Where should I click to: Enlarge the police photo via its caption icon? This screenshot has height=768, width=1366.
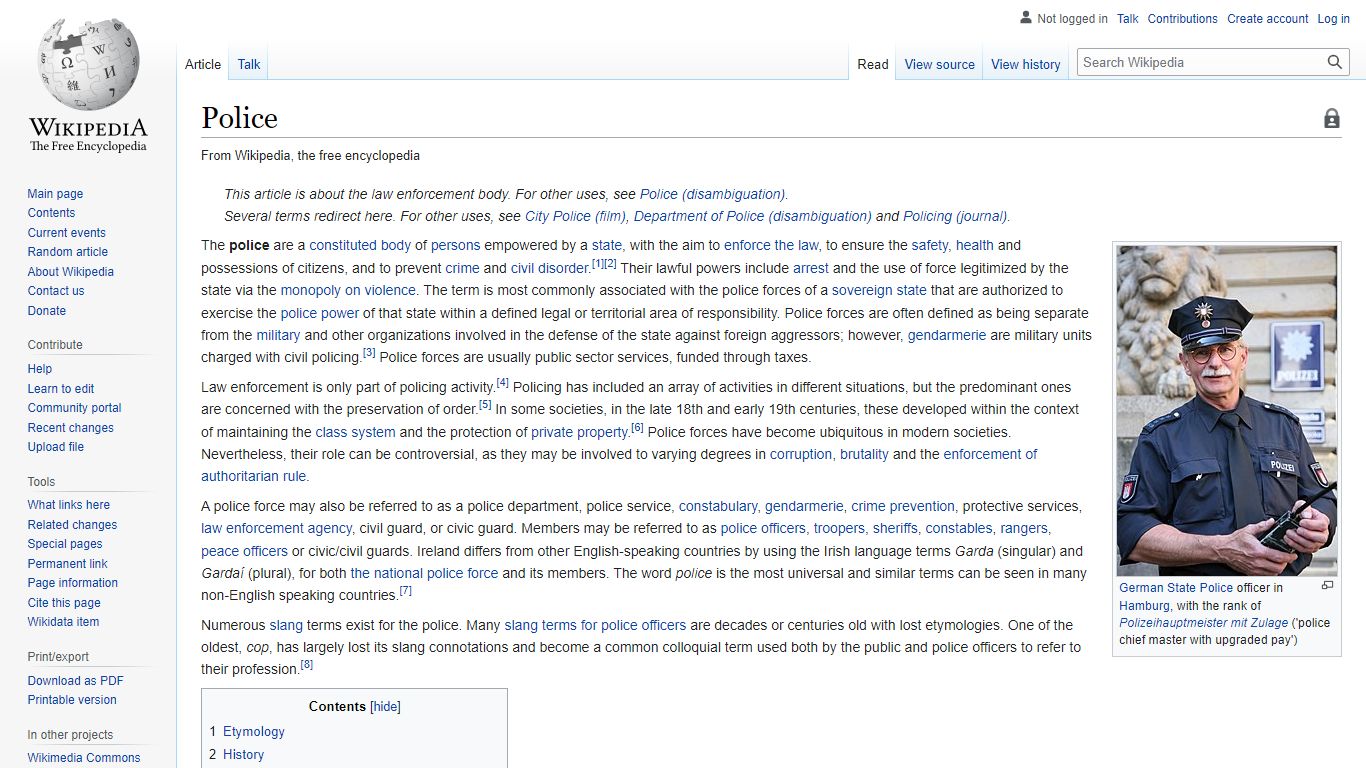1328,586
